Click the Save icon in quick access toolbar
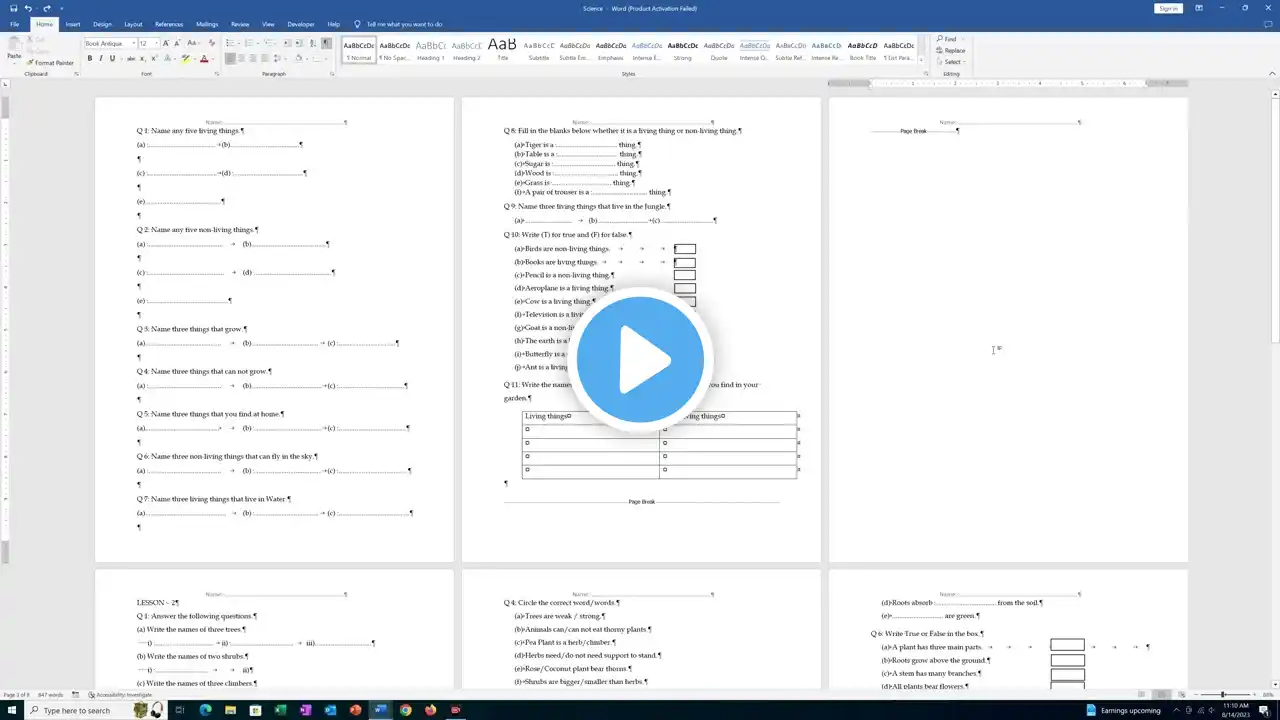The image size is (1280, 720). point(14,8)
